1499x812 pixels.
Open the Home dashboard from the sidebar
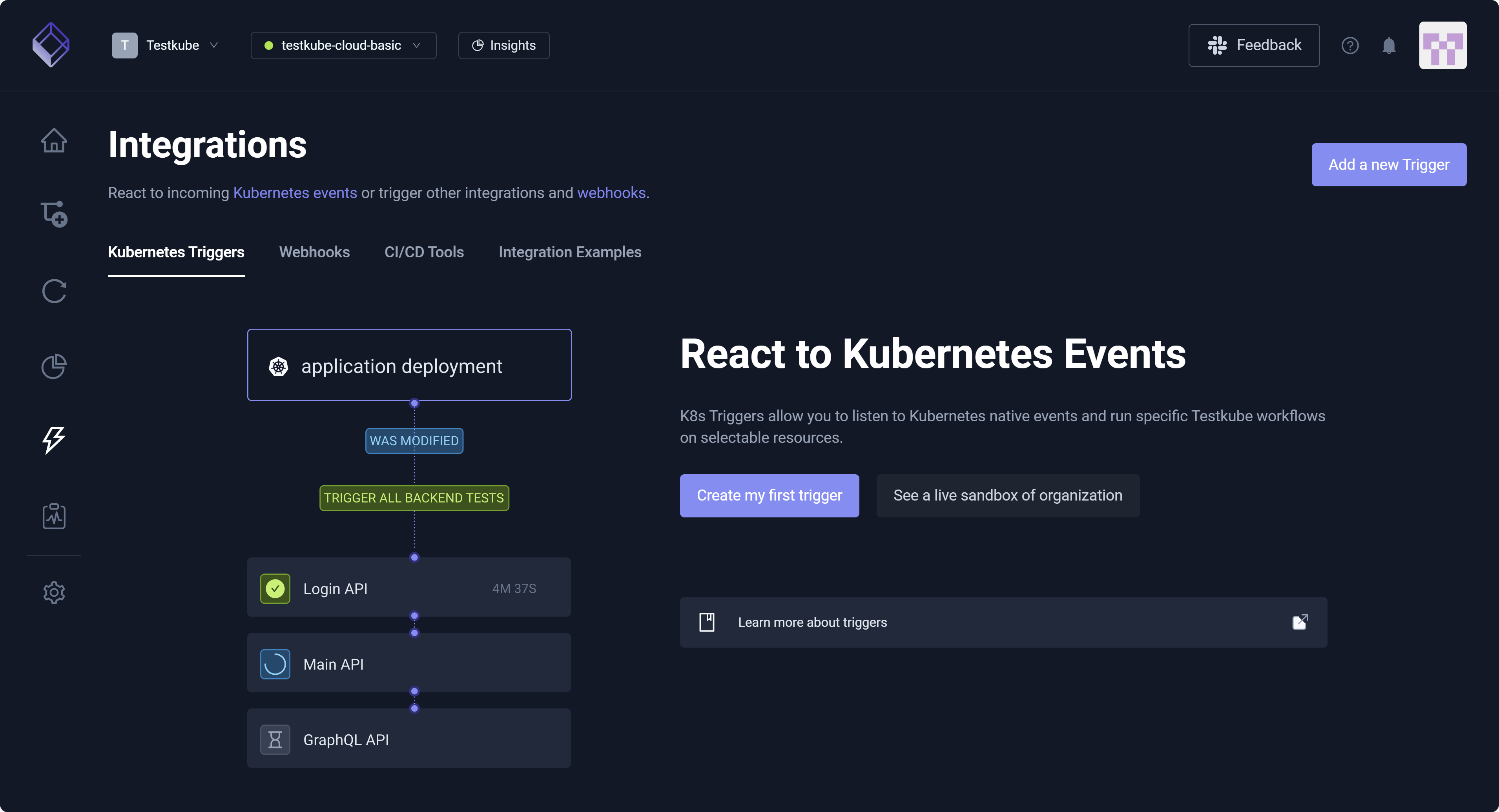click(x=53, y=140)
